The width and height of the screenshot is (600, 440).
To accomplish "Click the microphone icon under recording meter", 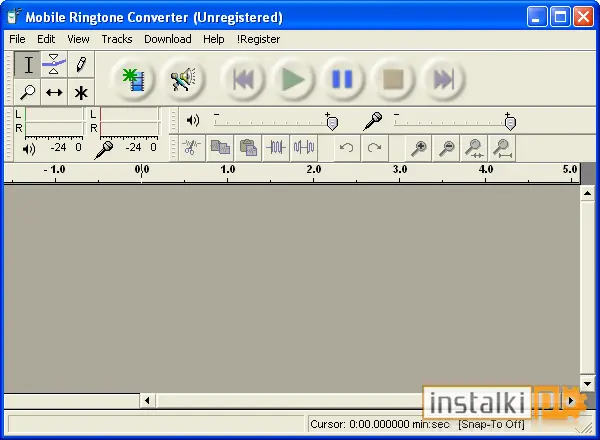I will click(104, 150).
